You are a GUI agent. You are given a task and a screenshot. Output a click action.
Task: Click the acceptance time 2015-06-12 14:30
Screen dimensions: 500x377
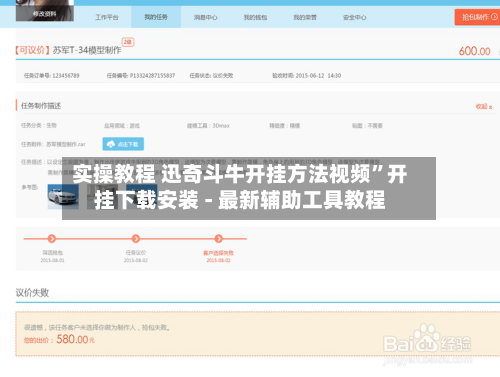point(318,76)
